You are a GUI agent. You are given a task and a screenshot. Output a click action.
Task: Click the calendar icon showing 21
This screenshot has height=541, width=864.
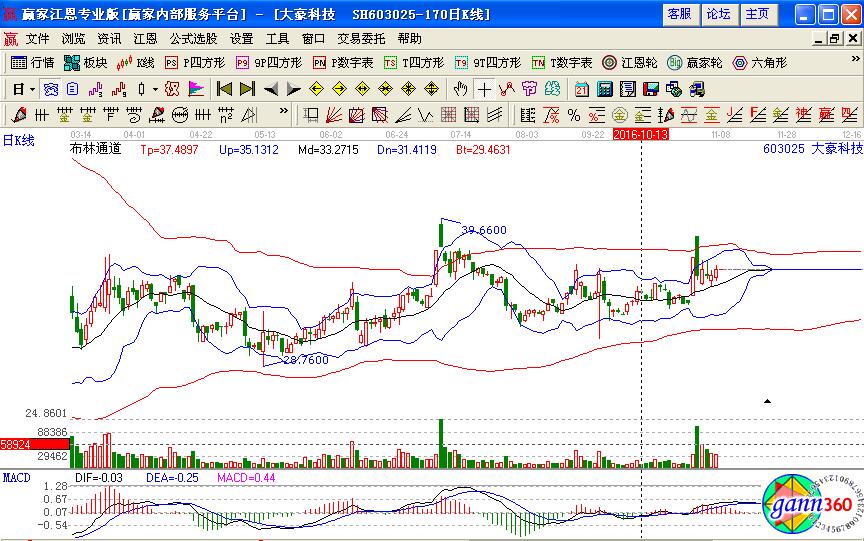[x=581, y=89]
